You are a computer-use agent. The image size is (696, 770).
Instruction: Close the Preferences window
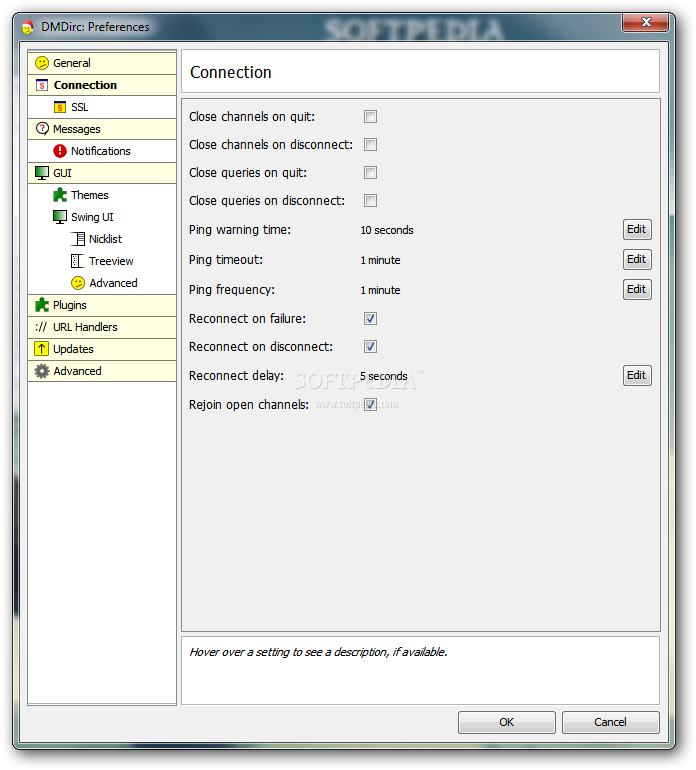tap(645, 22)
